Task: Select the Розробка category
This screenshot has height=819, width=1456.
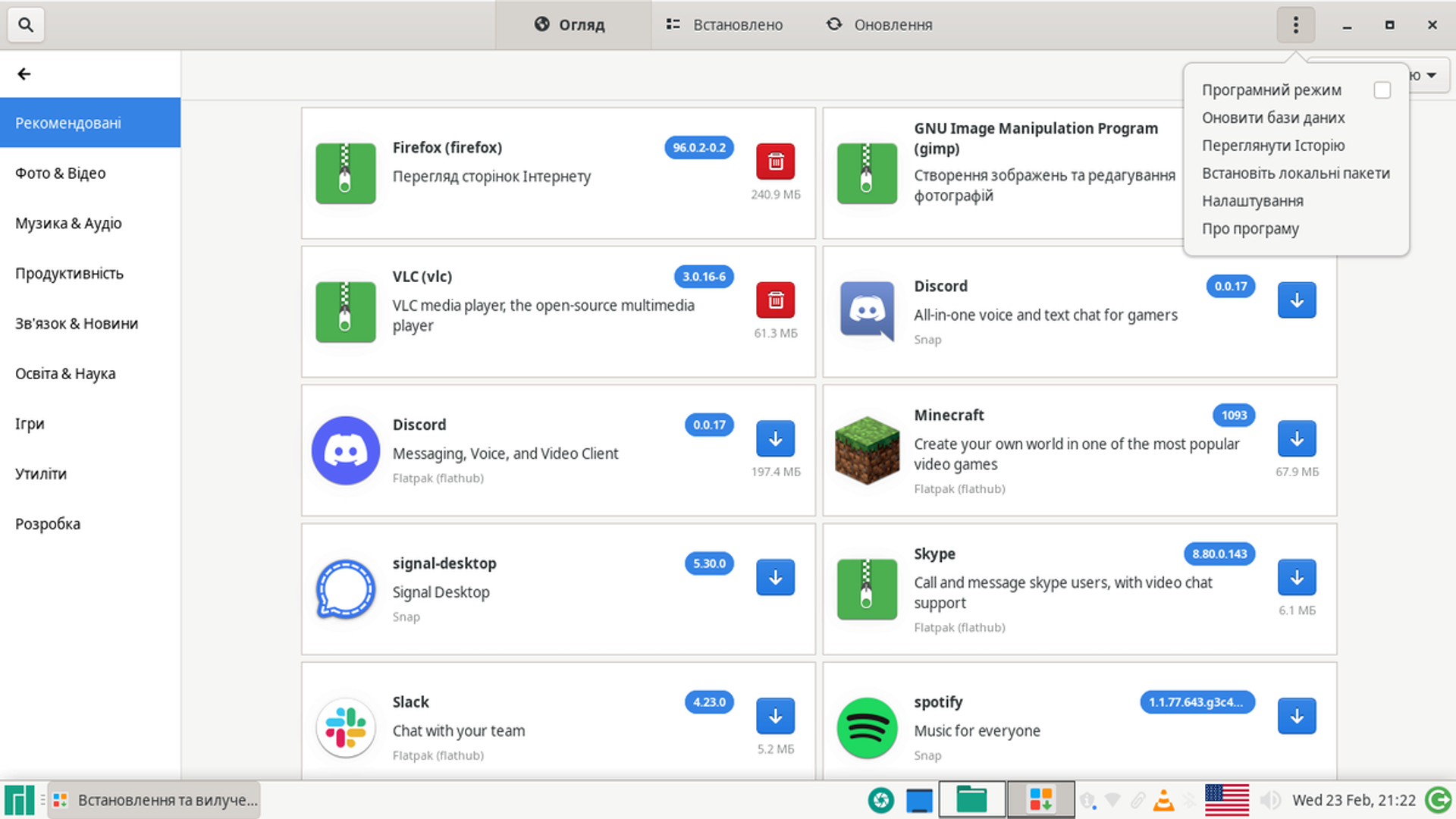Action: (90, 523)
